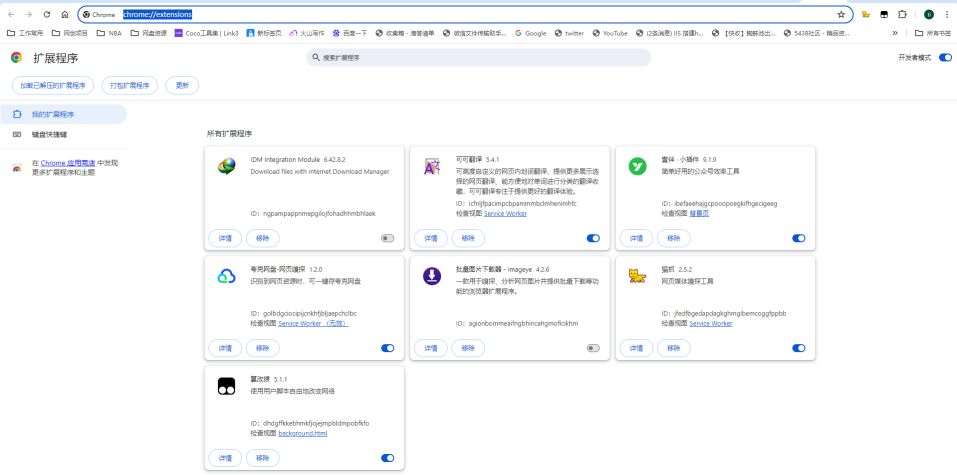Screen dimensions: 957x475
Task: Open the green profile avatar
Action: 928,14
